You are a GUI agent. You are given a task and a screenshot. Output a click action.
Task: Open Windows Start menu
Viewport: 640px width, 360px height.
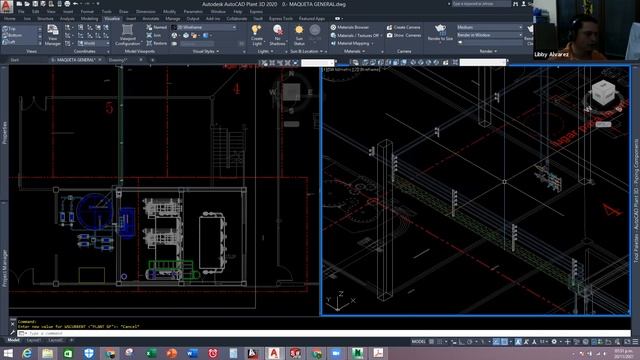8,353
